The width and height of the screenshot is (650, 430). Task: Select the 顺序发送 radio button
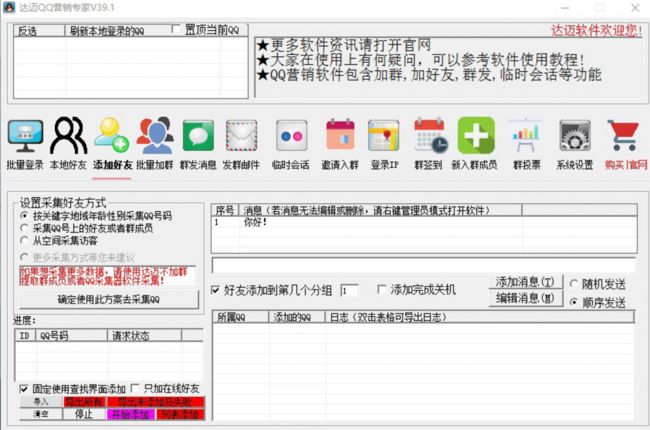[x=574, y=302]
